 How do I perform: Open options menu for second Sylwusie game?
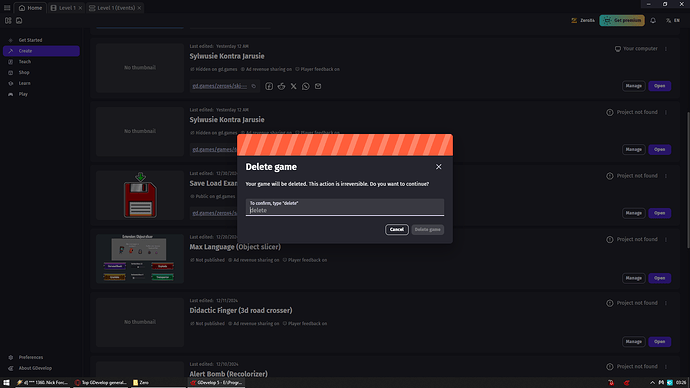(x=666, y=112)
